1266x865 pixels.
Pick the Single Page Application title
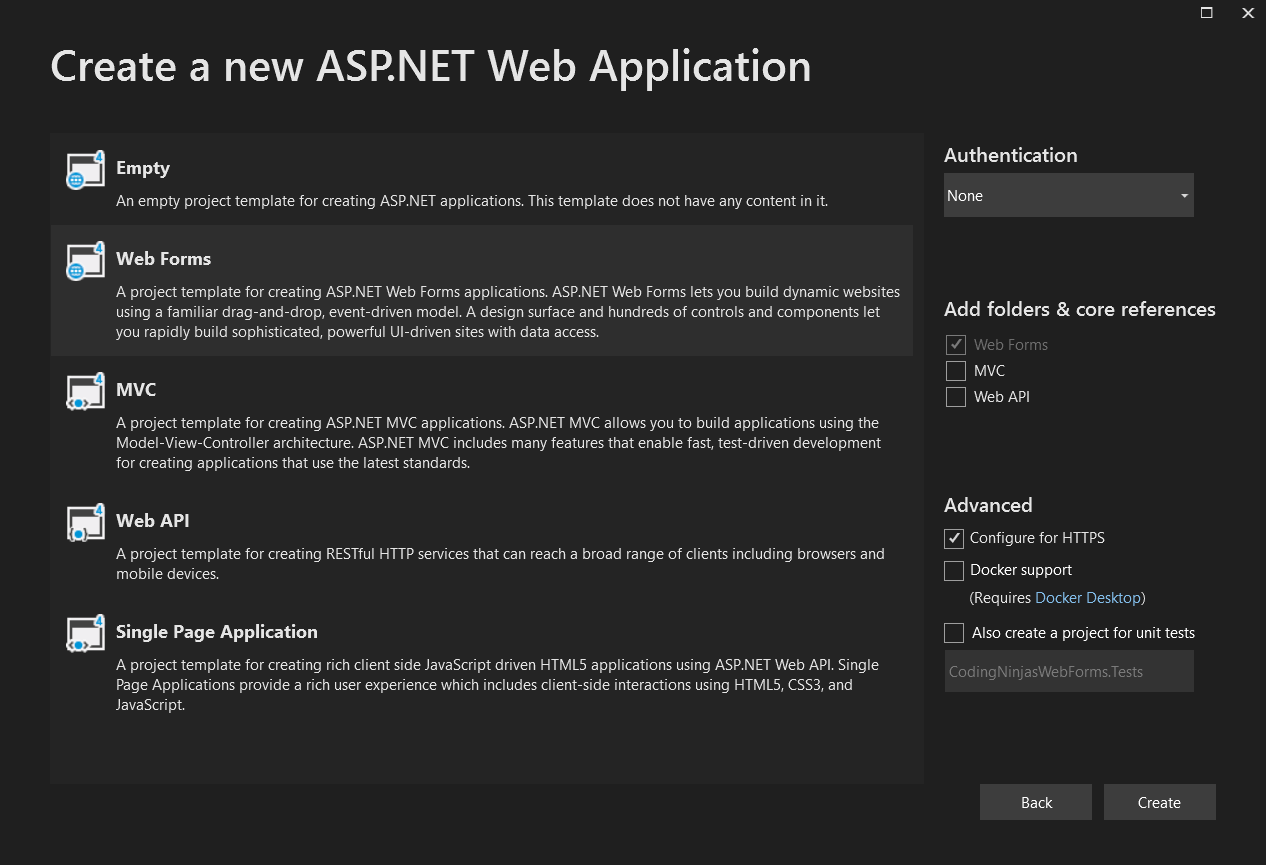point(217,631)
